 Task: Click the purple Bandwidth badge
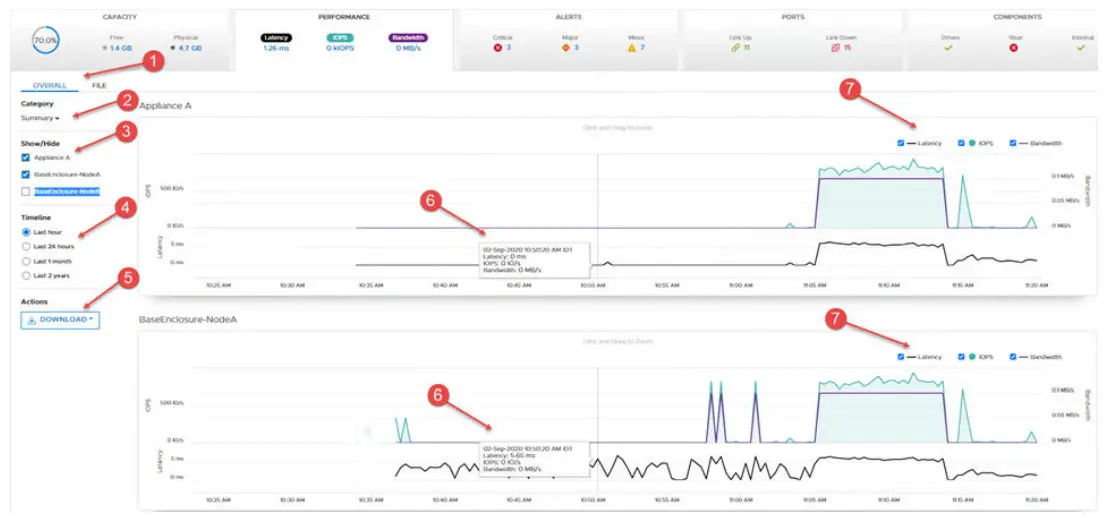point(408,37)
